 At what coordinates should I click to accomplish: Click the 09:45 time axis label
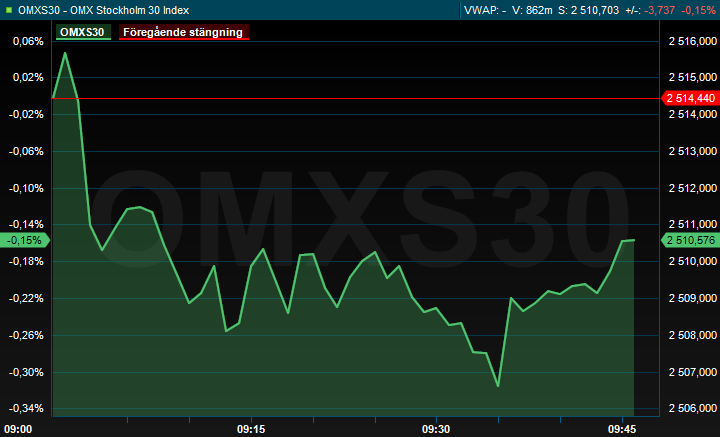click(622, 429)
